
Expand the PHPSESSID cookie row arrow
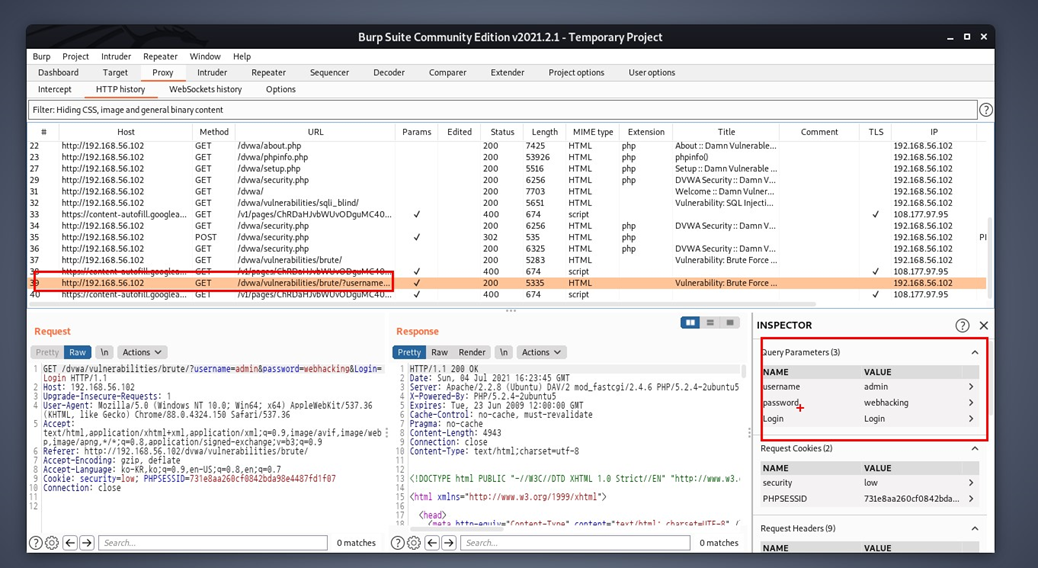pos(971,498)
